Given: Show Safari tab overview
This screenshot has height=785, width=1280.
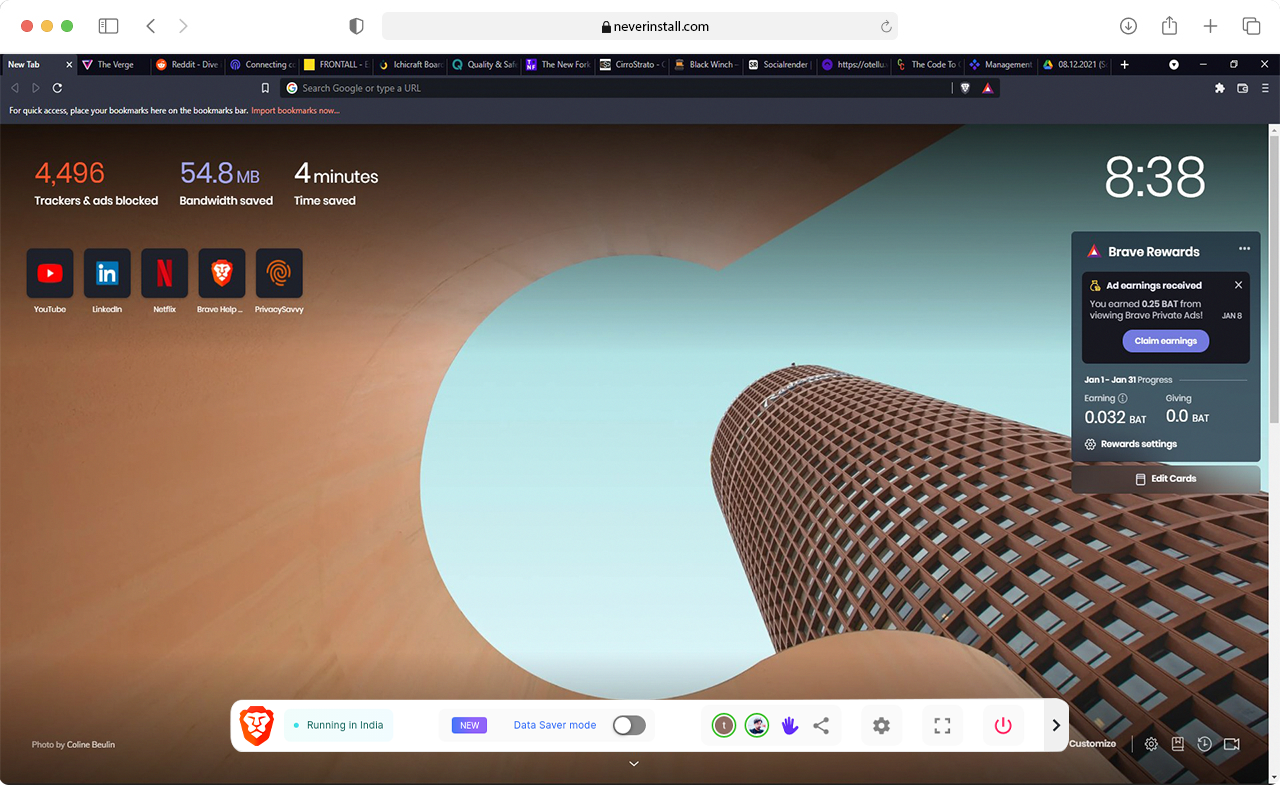Looking at the screenshot, I should (x=1251, y=26).
